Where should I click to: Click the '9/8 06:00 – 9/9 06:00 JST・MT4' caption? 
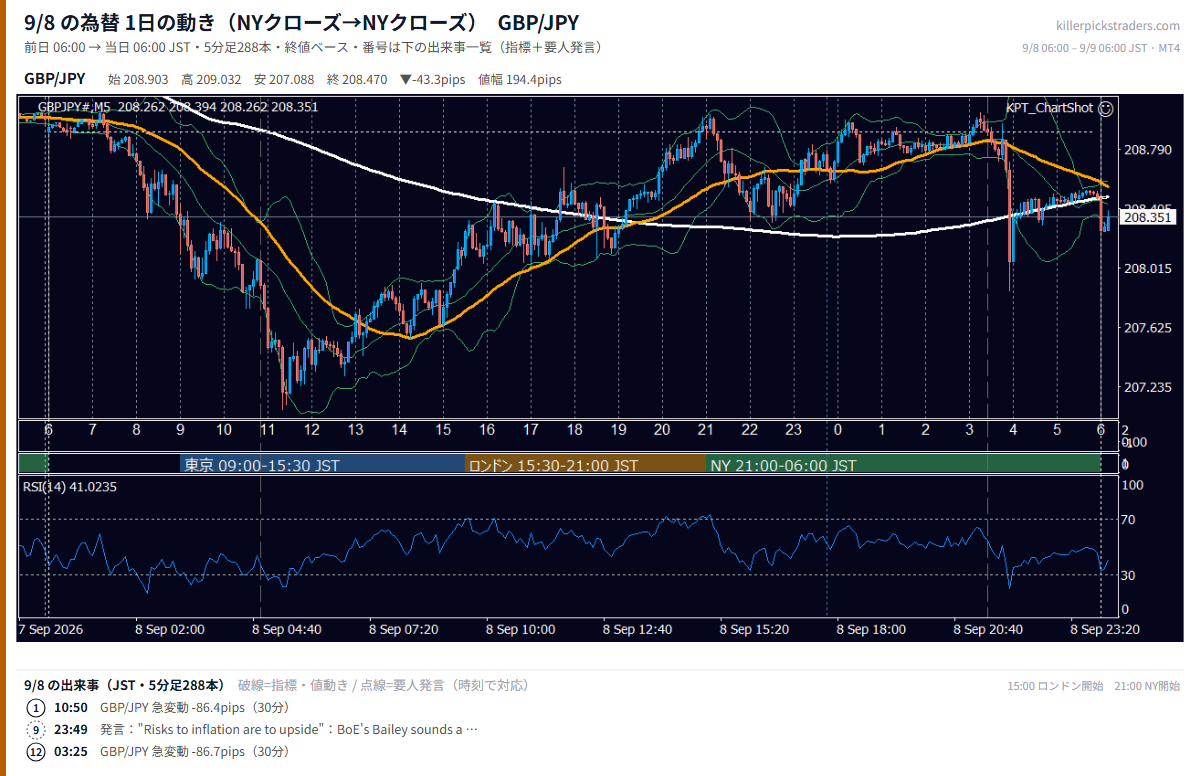[x=1101, y=48]
